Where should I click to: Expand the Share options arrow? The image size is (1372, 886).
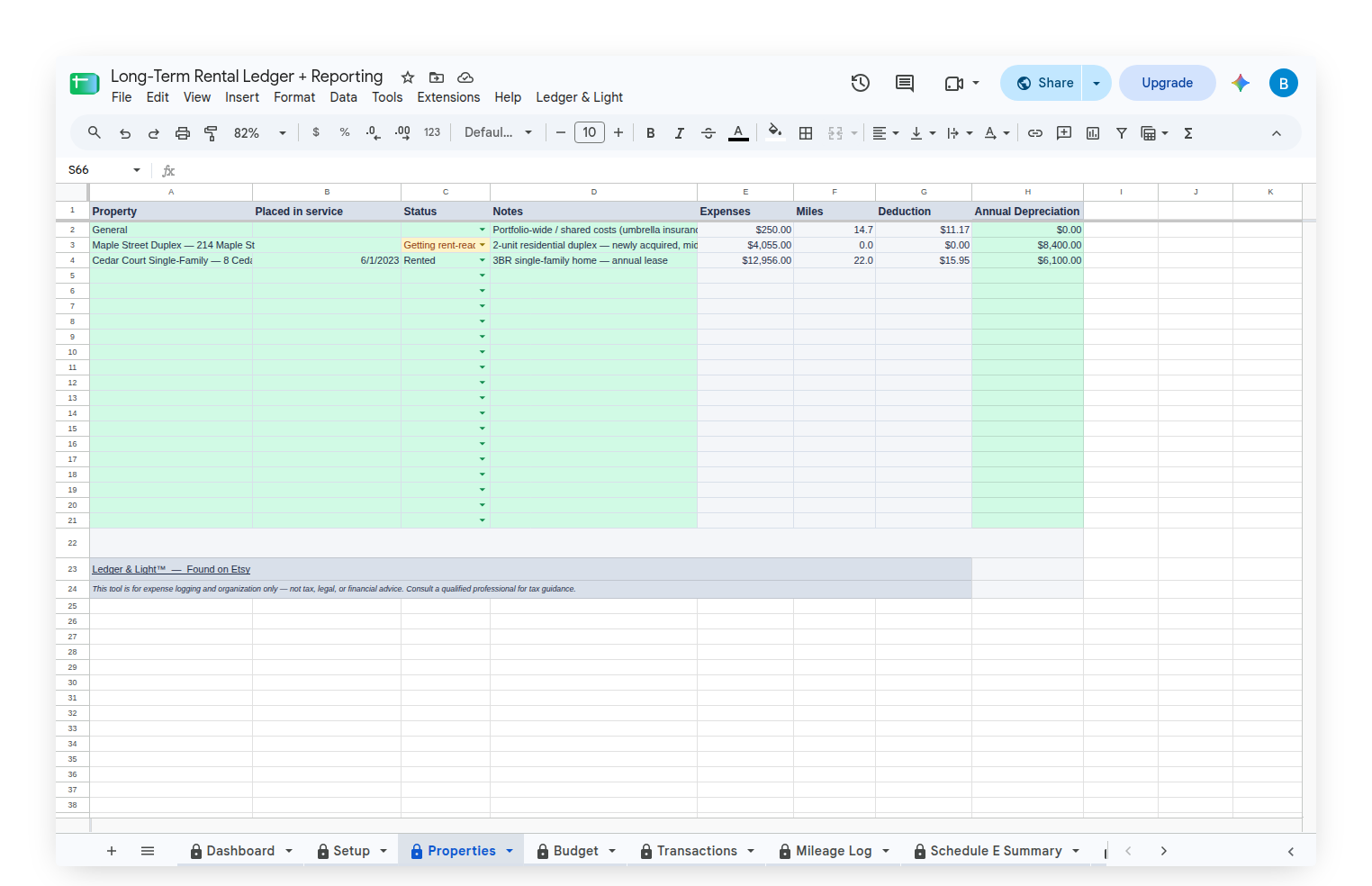pyautogui.click(x=1097, y=83)
